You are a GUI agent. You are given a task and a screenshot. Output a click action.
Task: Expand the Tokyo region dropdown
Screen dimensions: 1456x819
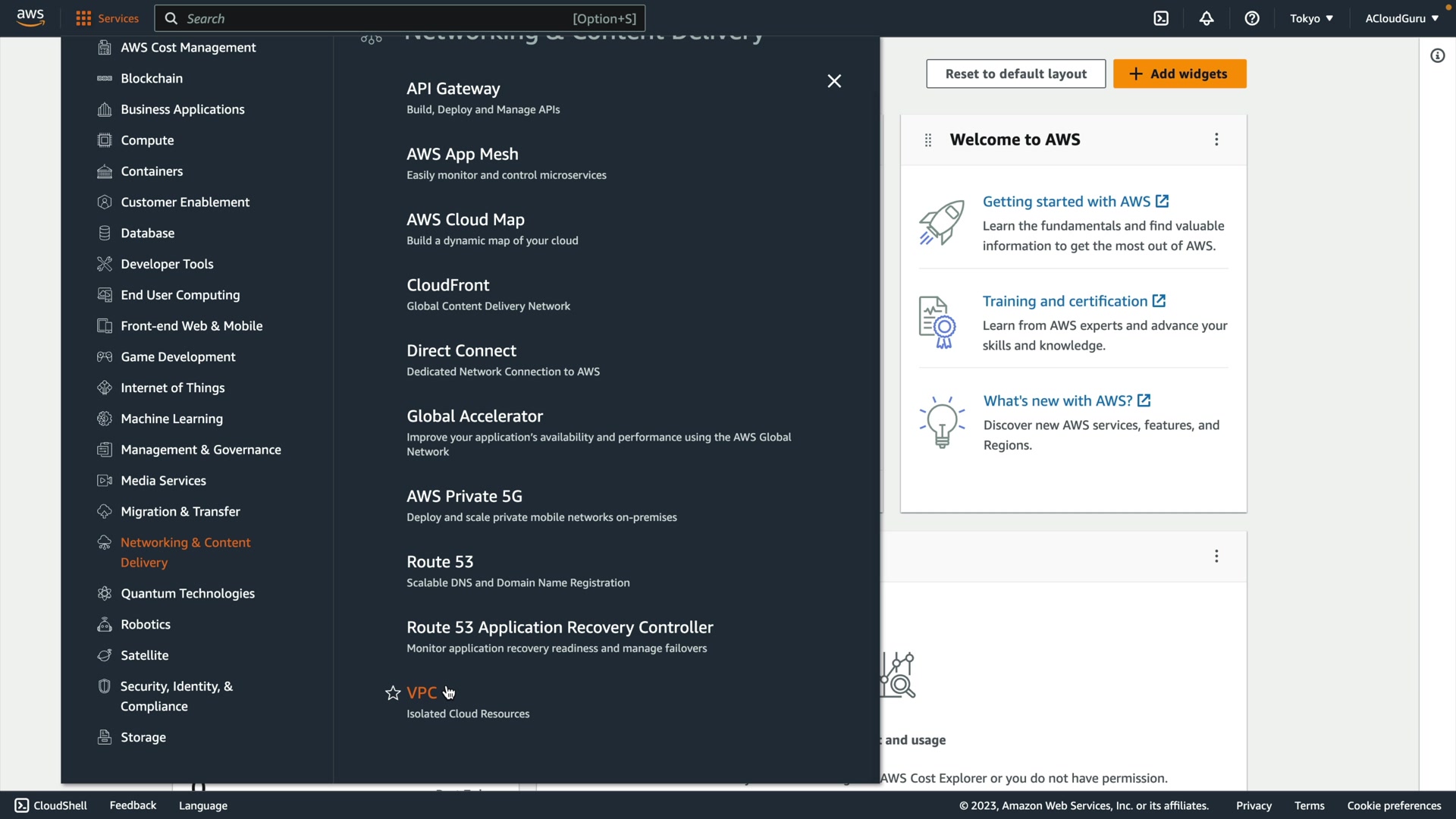[1311, 18]
